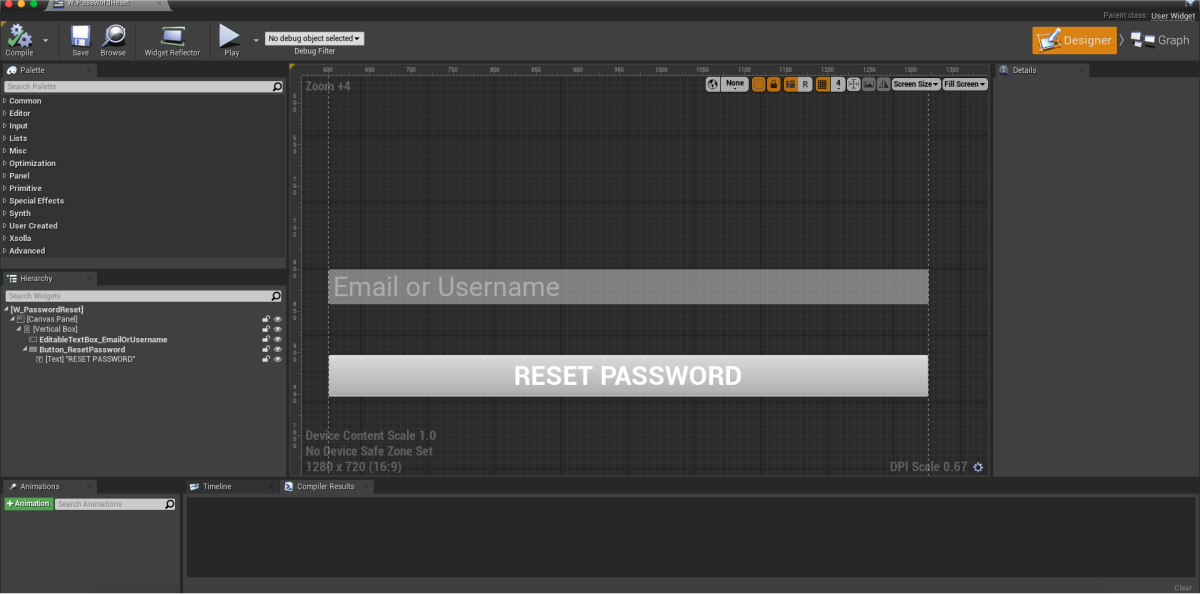Switch to Graph mode
1200x594 pixels.
(x=1161, y=40)
